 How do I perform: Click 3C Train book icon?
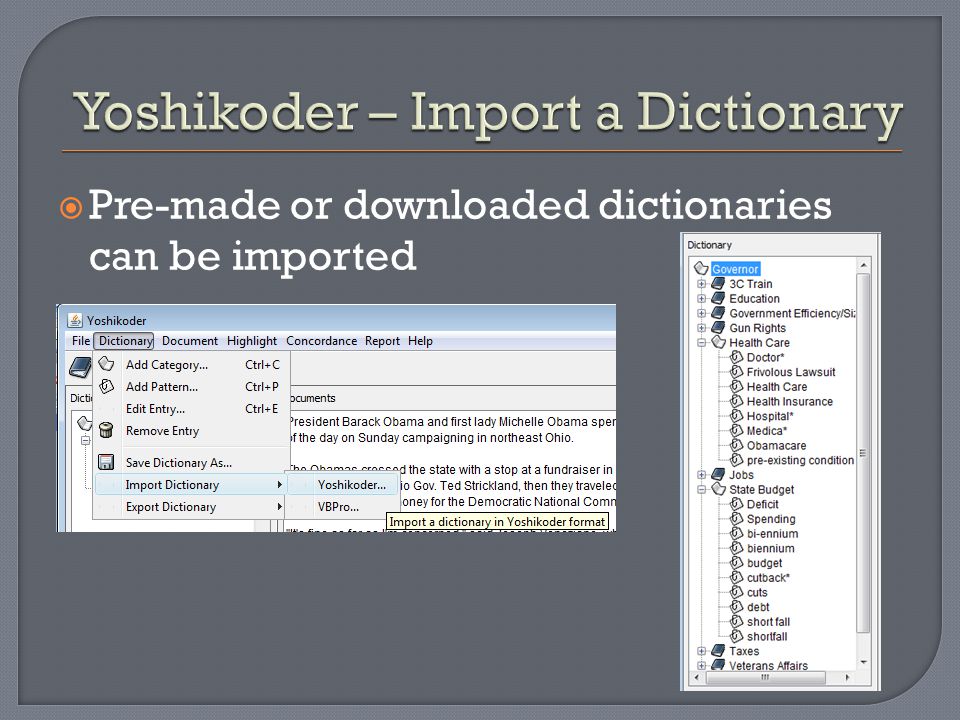click(x=718, y=283)
